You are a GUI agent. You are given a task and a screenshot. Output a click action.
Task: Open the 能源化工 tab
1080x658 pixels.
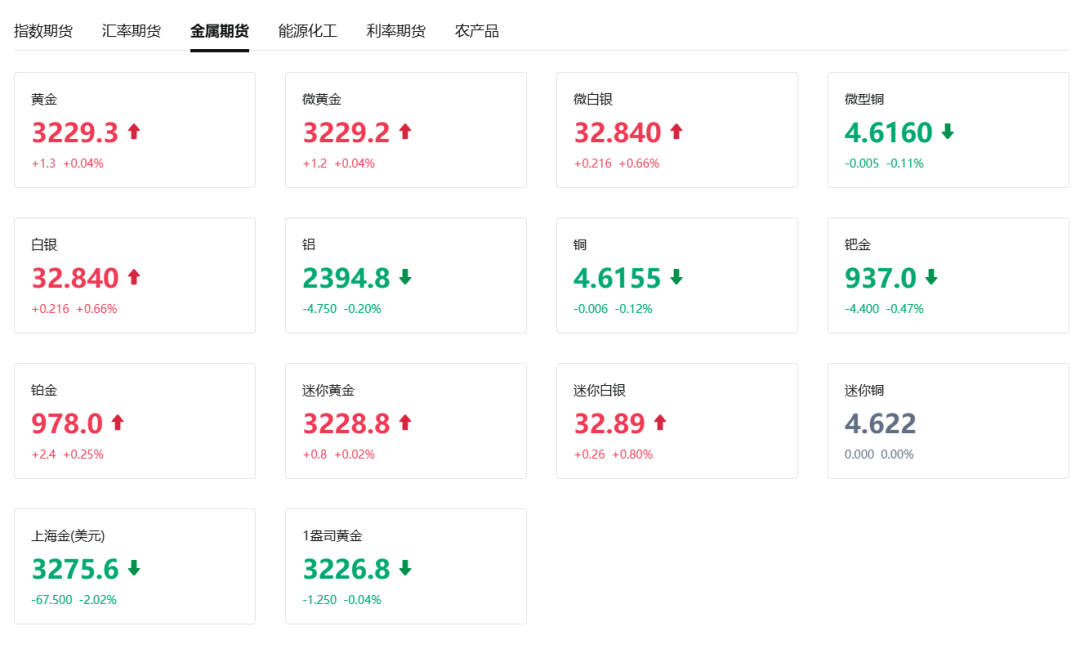coord(307,30)
